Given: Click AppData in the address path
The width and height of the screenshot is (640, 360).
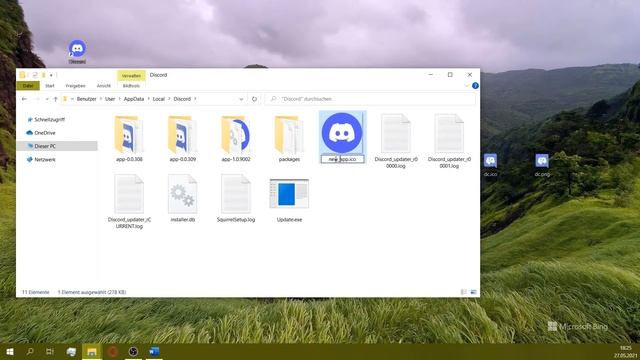Looking at the screenshot, I should coord(134,99).
